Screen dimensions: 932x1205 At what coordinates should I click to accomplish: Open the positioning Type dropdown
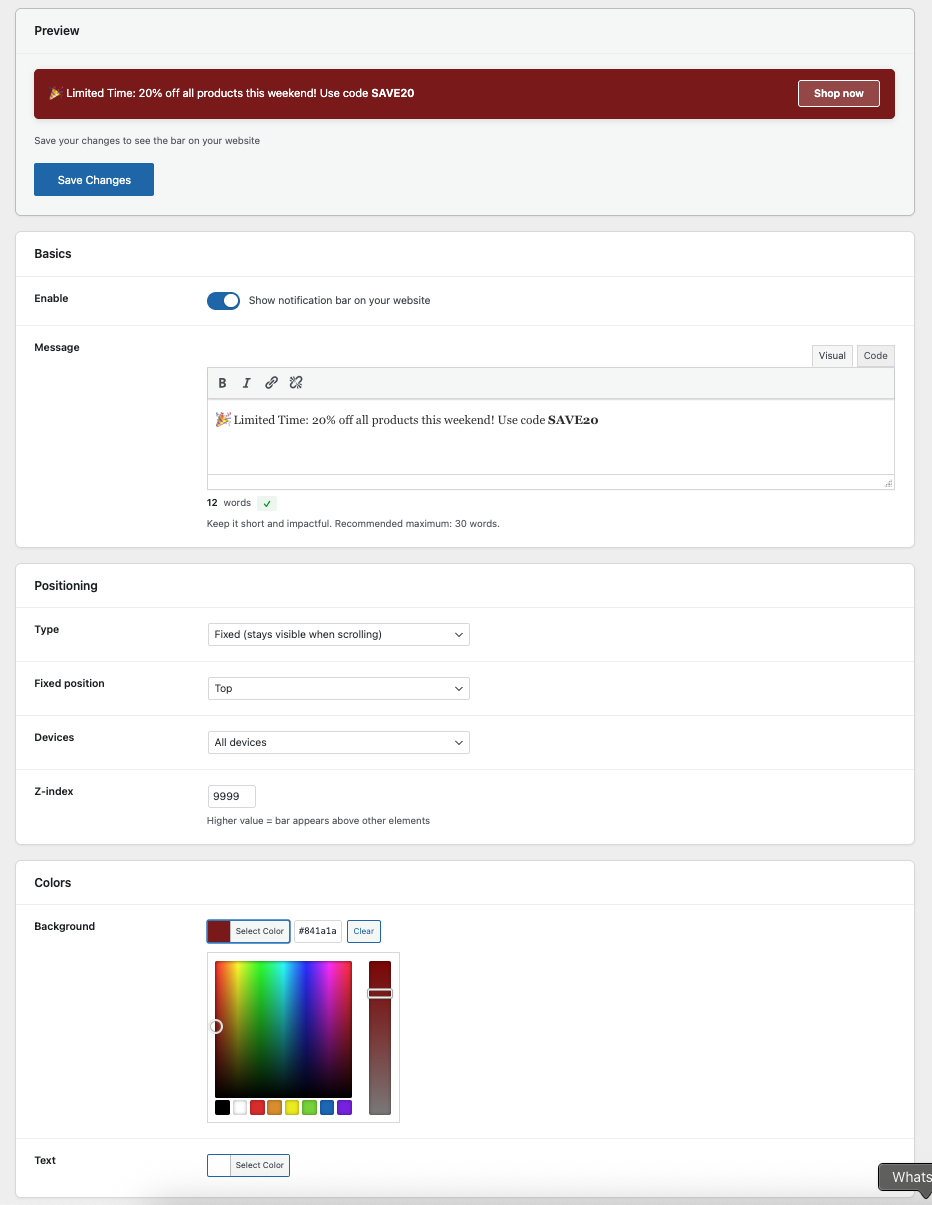[338, 634]
